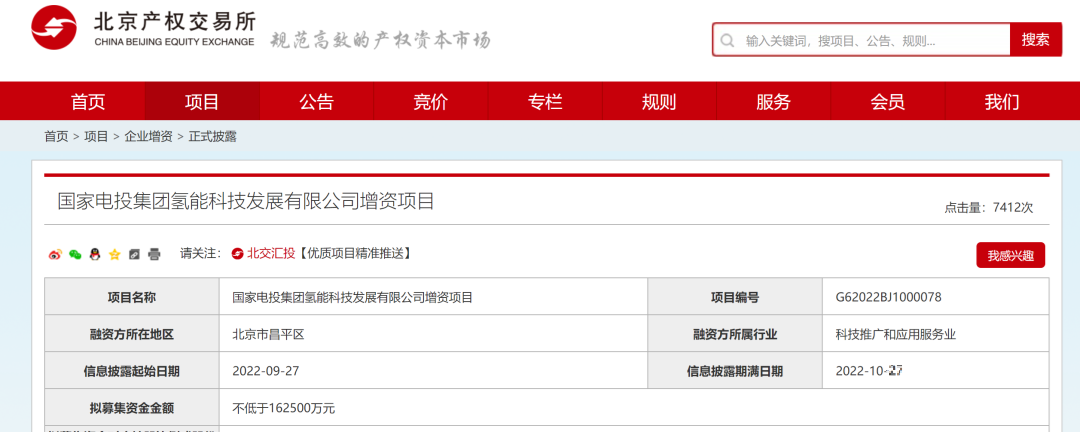Go to 正式披露 in breadcrumb

[x=213, y=136]
